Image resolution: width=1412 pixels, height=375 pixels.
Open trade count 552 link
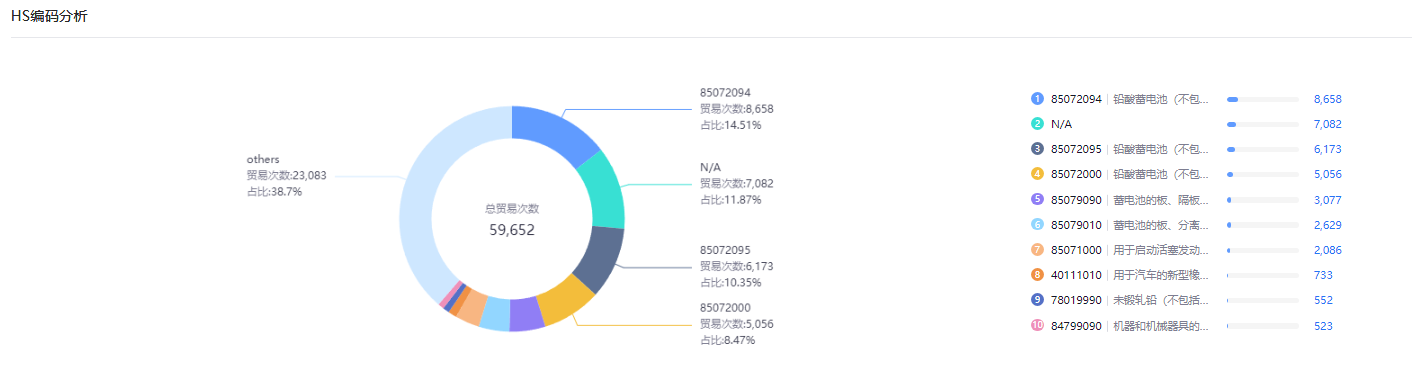point(1323,299)
